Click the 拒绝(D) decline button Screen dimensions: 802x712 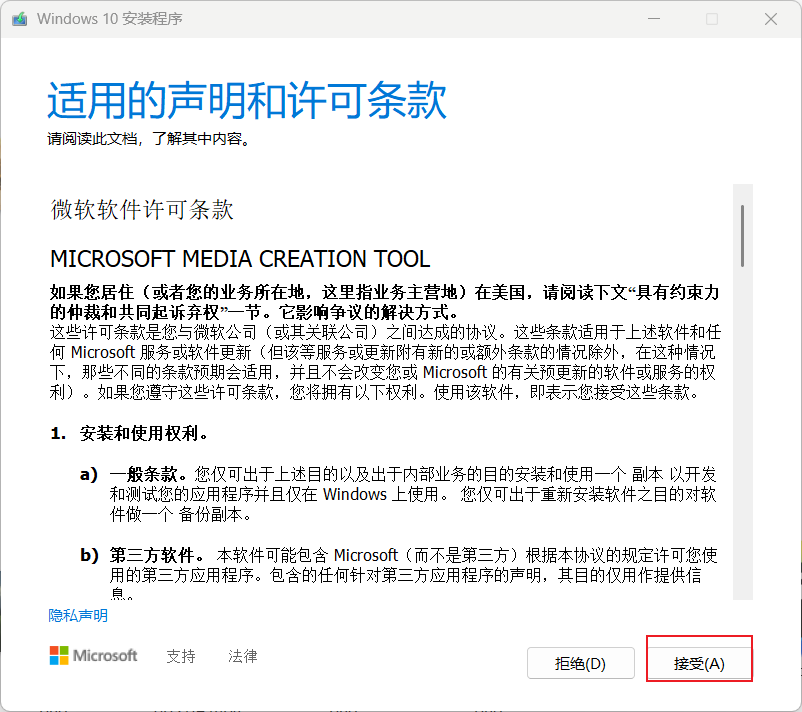[x=581, y=663]
